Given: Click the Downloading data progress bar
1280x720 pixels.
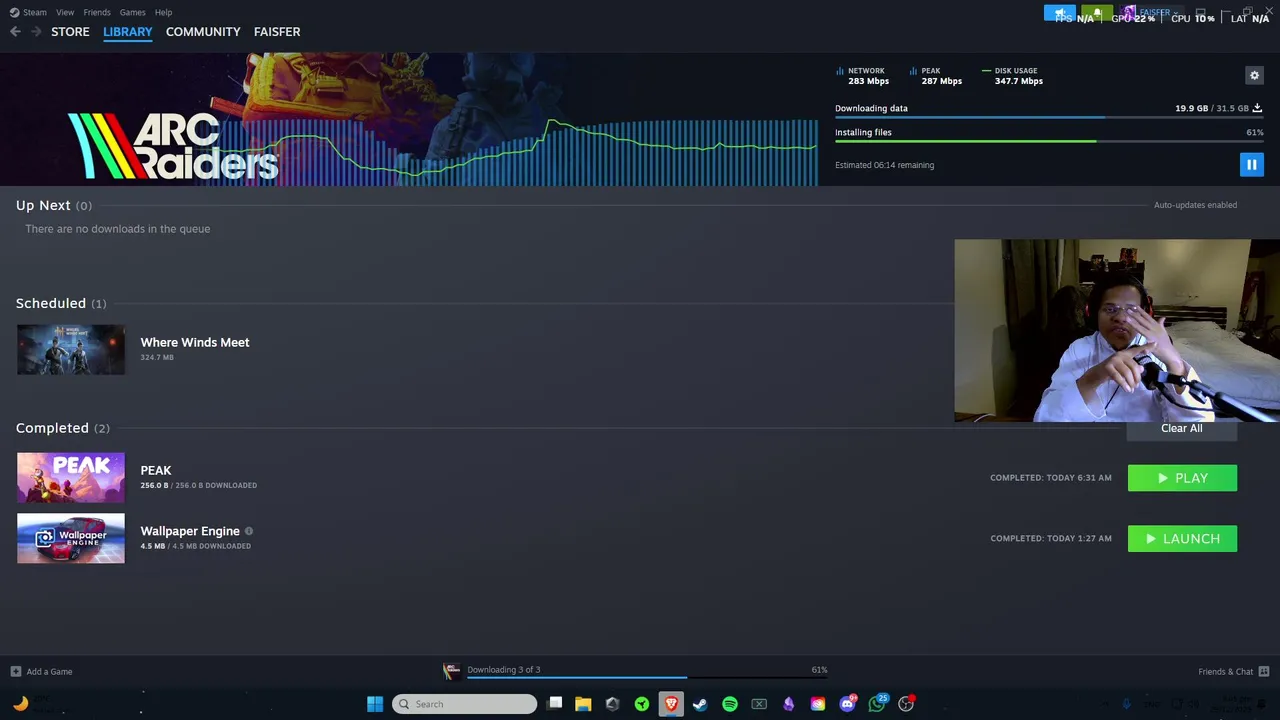Looking at the screenshot, I should pos(1049,118).
